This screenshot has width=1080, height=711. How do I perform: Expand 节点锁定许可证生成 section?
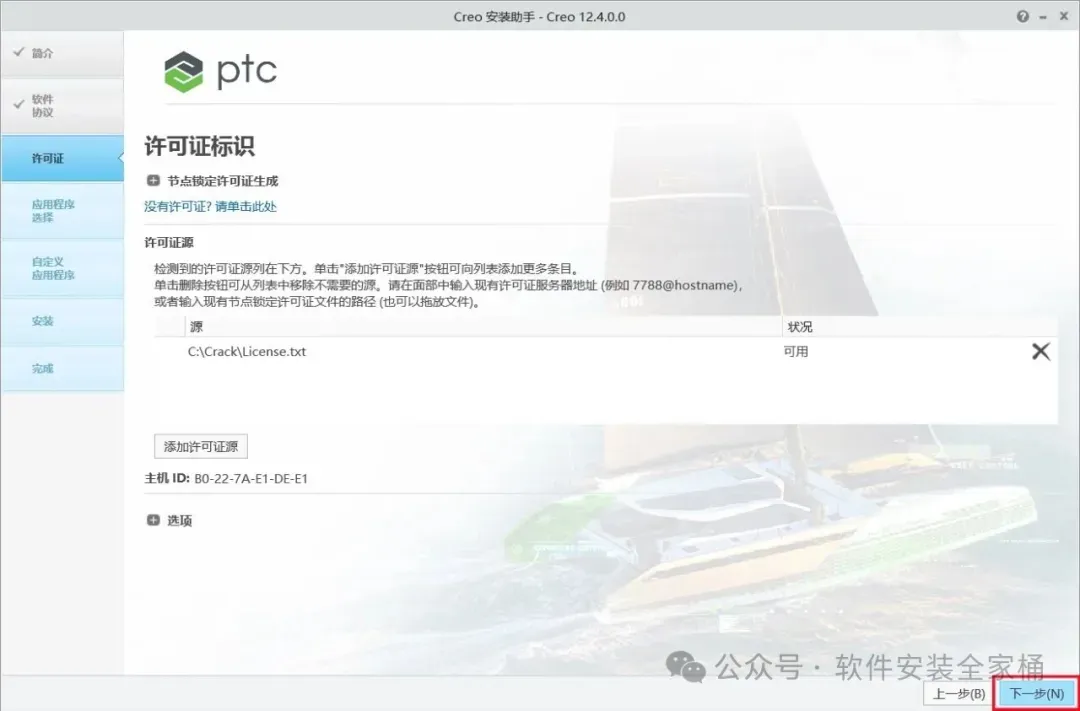coord(153,181)
